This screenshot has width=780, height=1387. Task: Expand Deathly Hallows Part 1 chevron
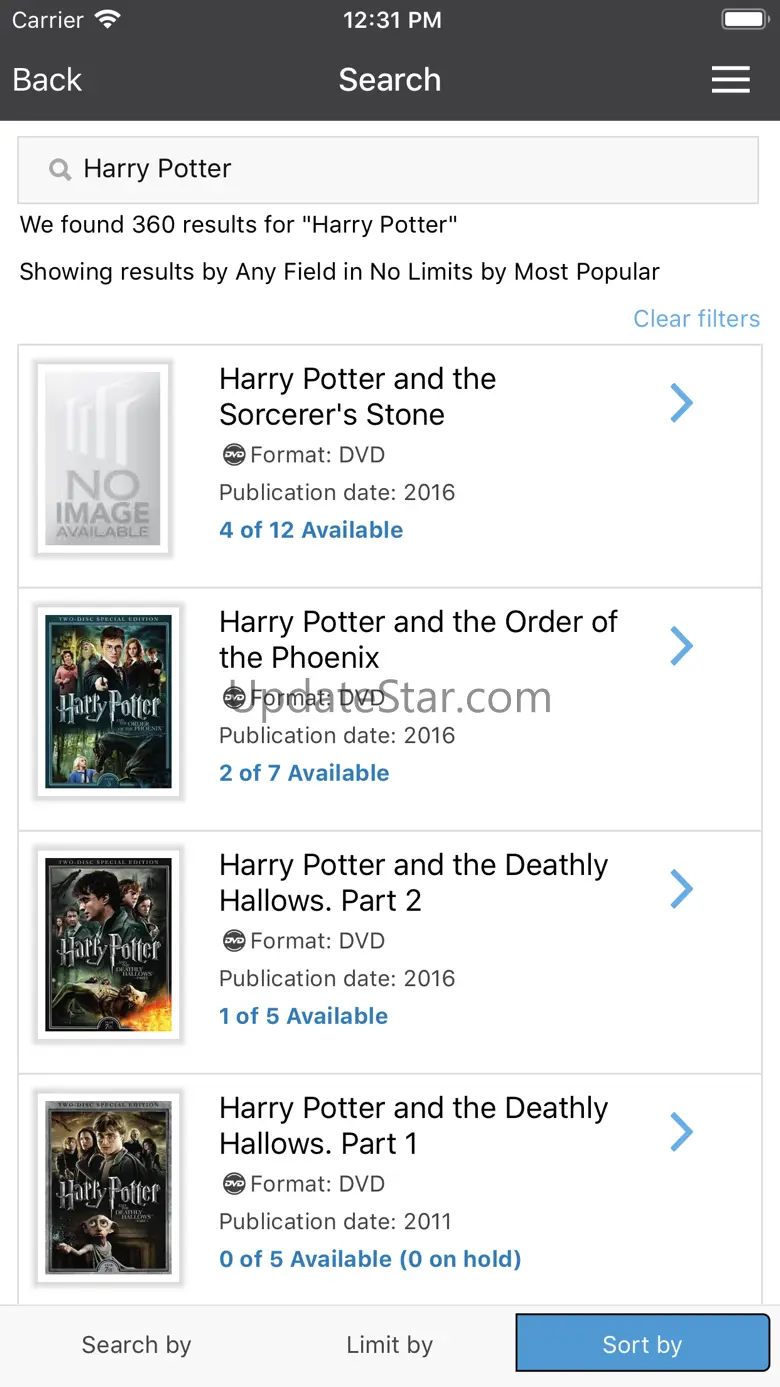[x=681, y=1132]
